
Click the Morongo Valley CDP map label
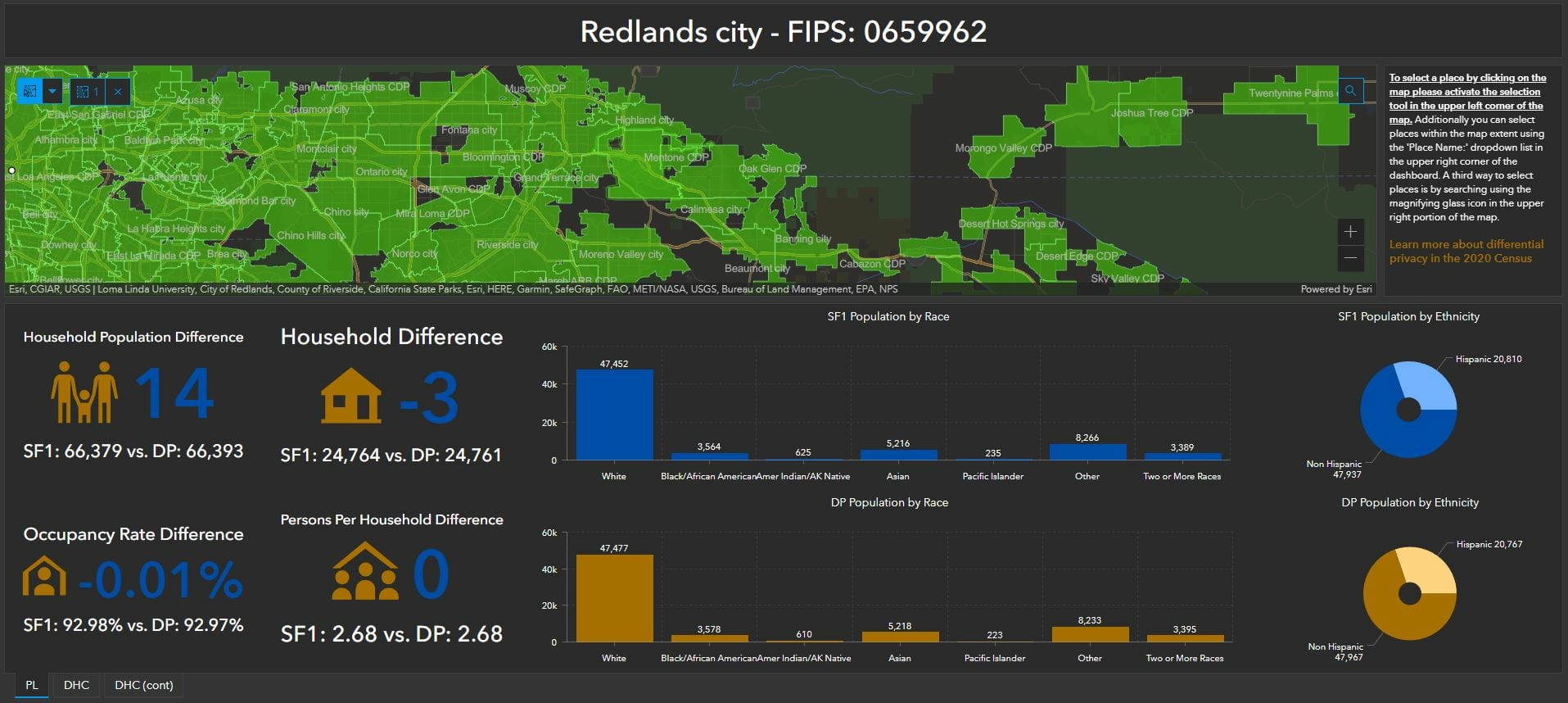tap(1003, 147)
